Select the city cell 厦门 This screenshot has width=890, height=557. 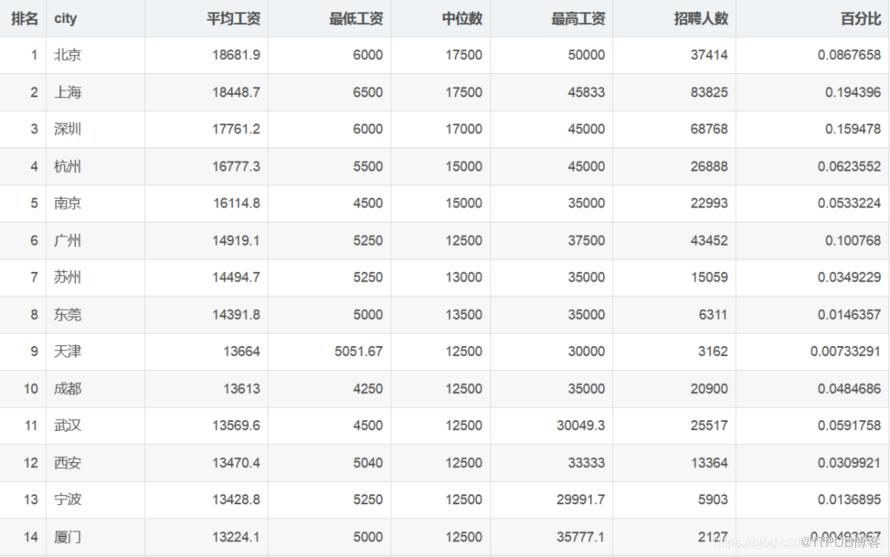(x=68, y=537)
